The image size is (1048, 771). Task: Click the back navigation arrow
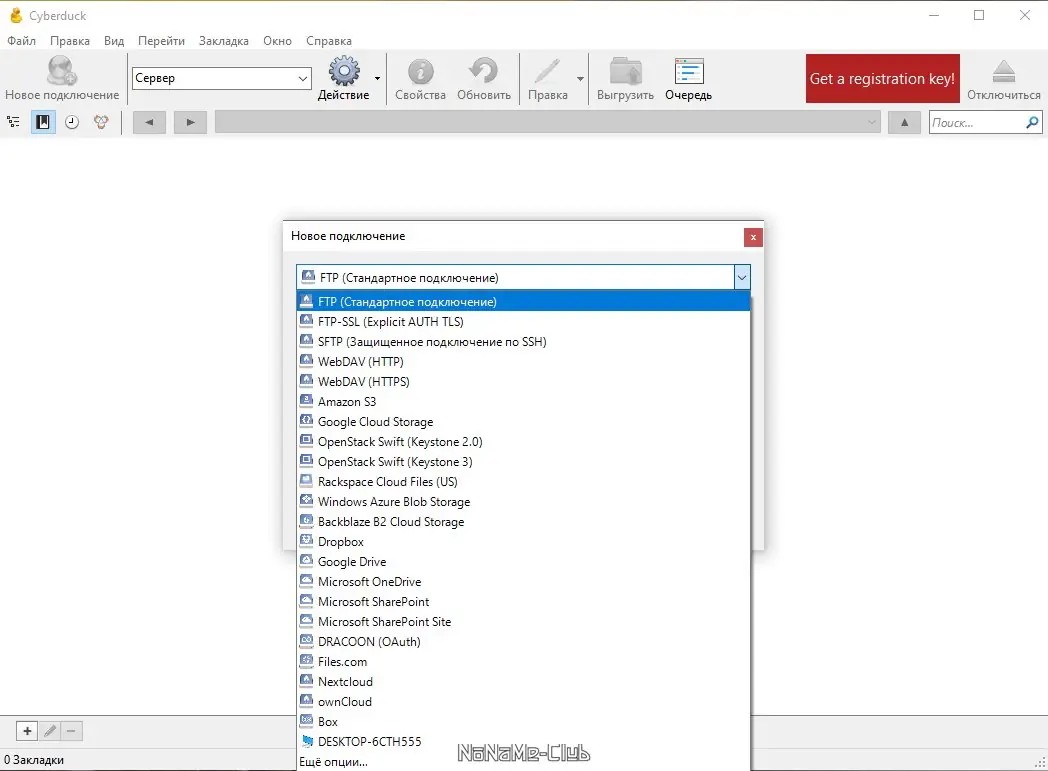tap(149, 122)
